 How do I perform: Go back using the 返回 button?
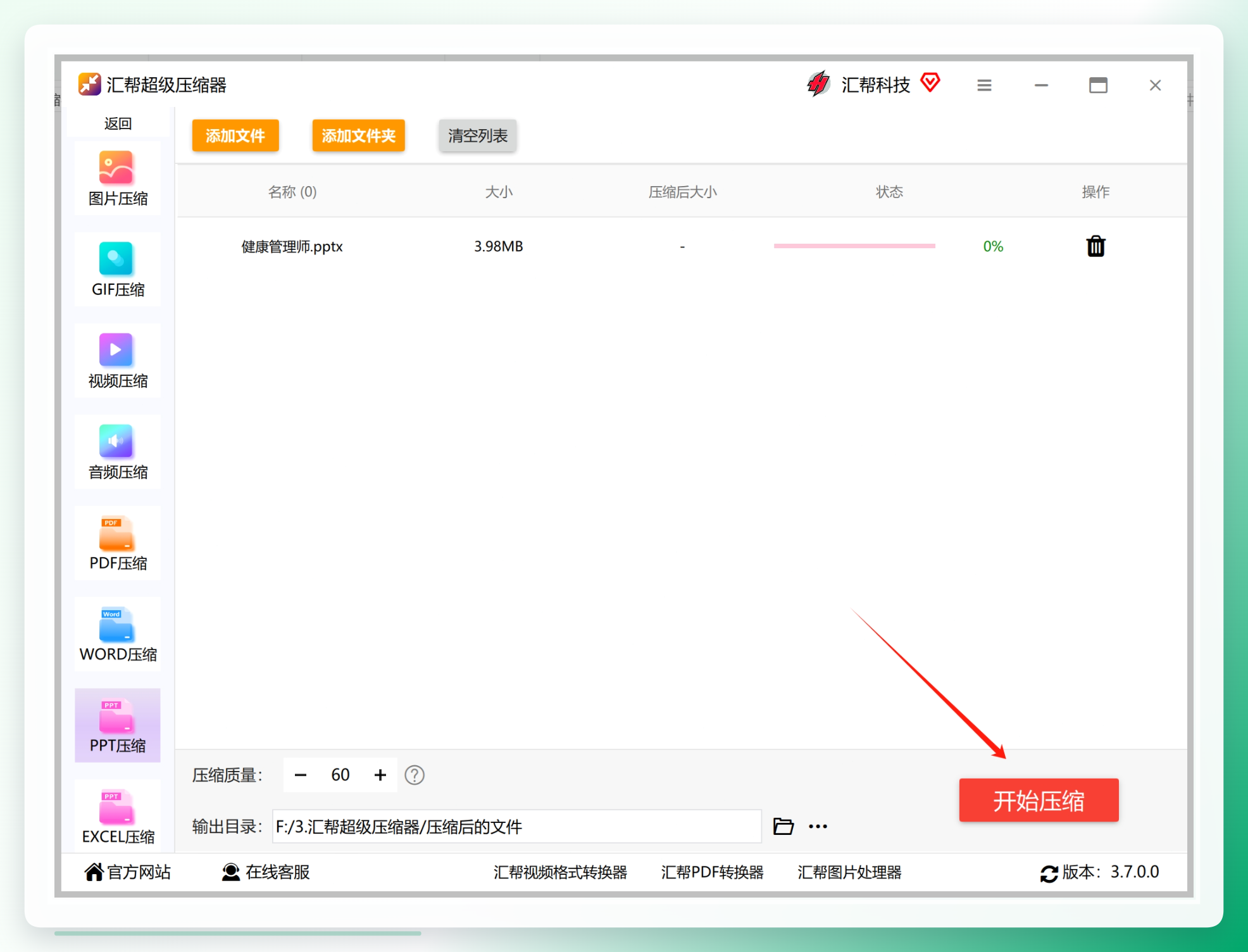(x=118, y=123)
